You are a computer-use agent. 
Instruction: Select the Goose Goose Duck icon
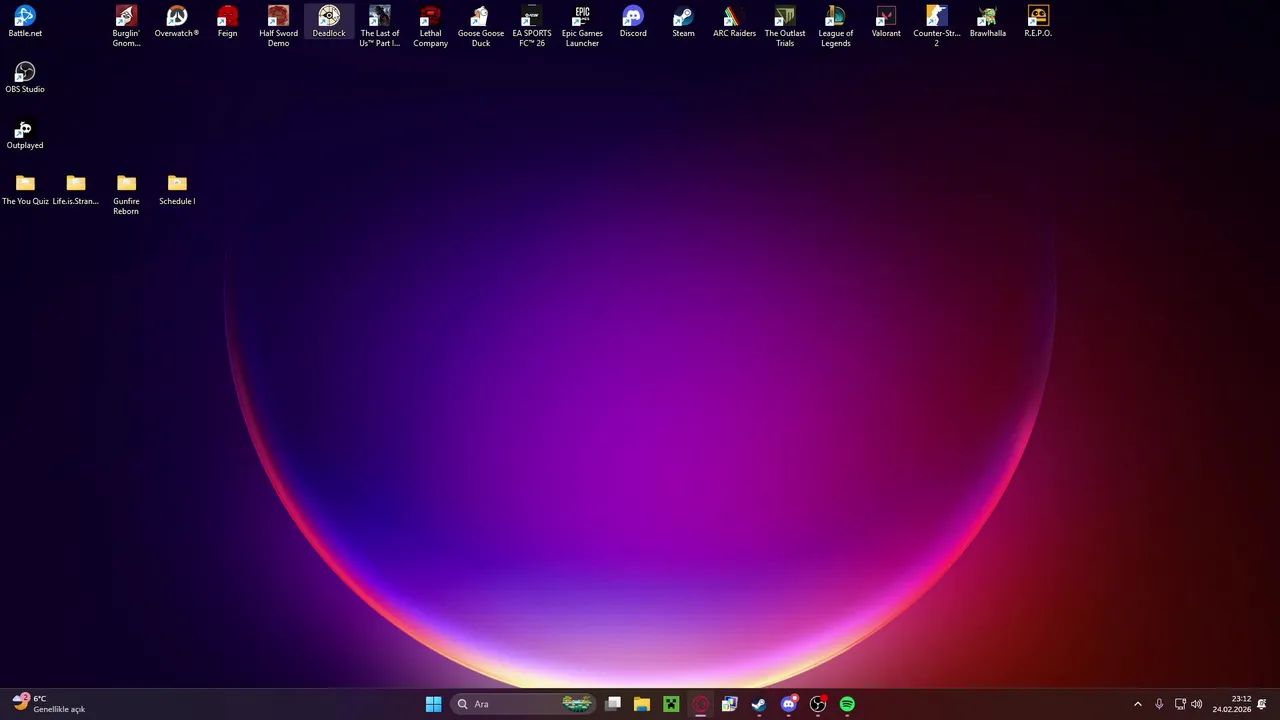pos(481,26)
